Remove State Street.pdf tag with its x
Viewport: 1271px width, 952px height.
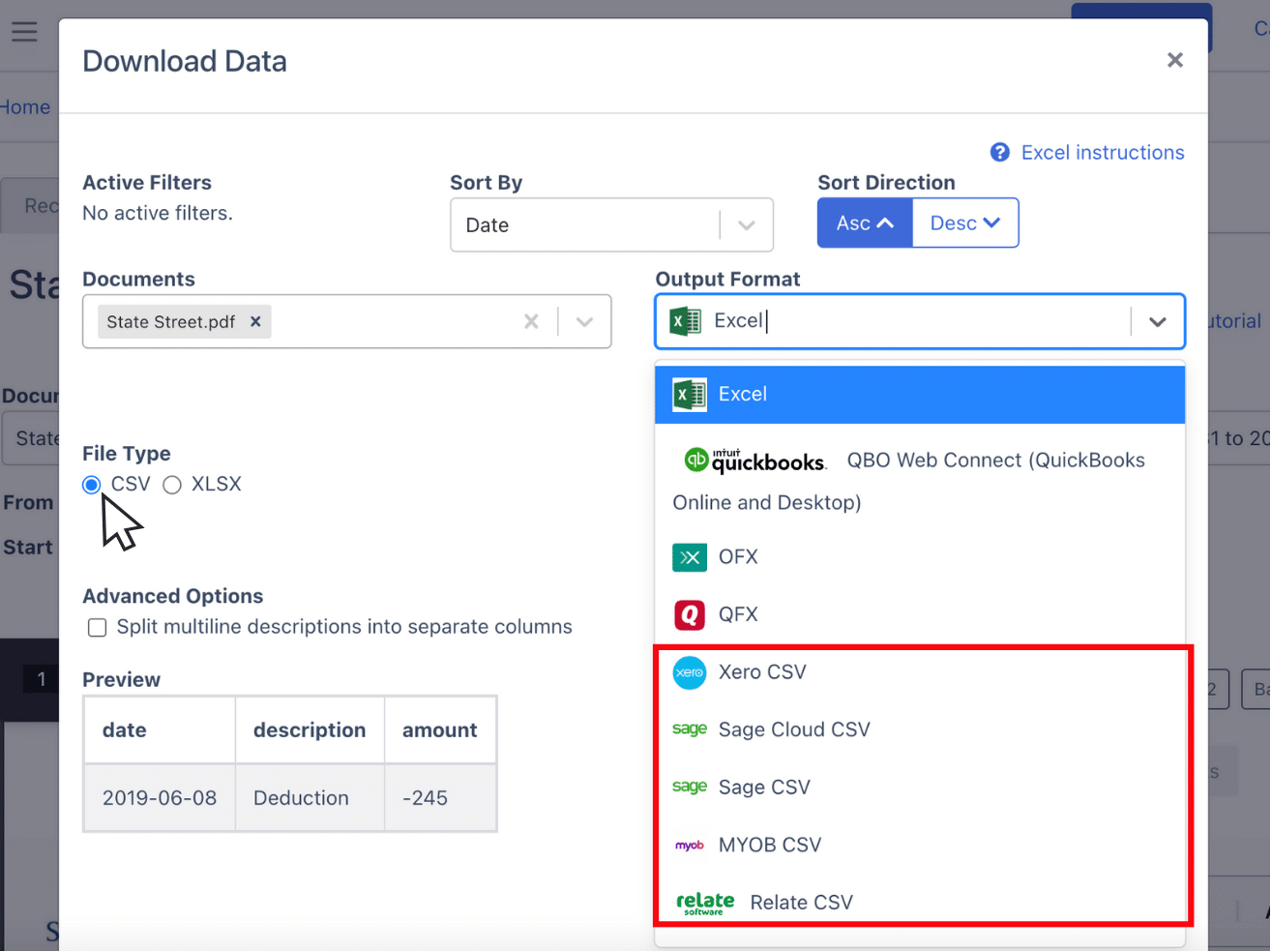pyautogui.click(x=255, y=321)
